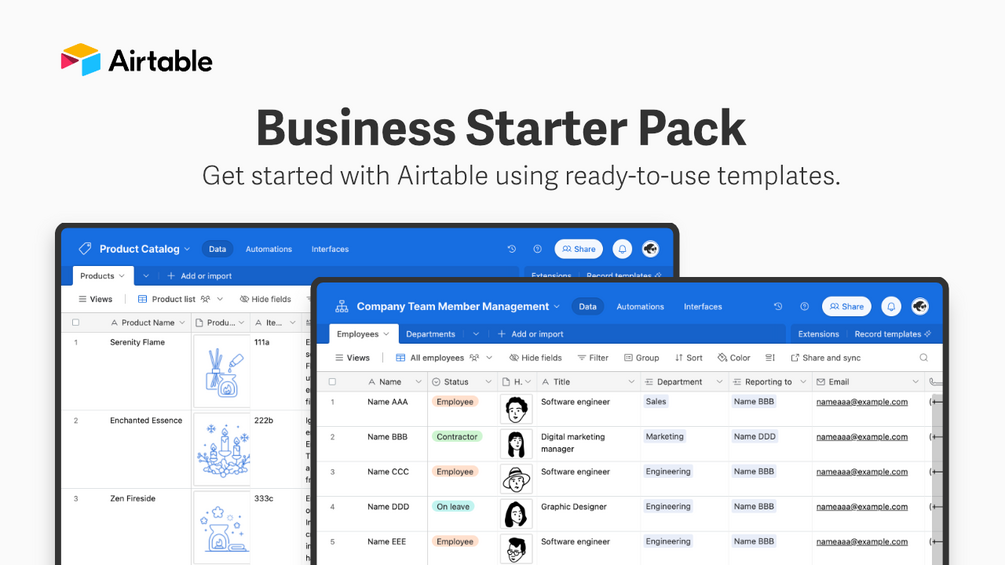Viewport: 1005px width, 565px height.
Task: Open headshot thumbnail of Name CCC
Action: (516, 479)
